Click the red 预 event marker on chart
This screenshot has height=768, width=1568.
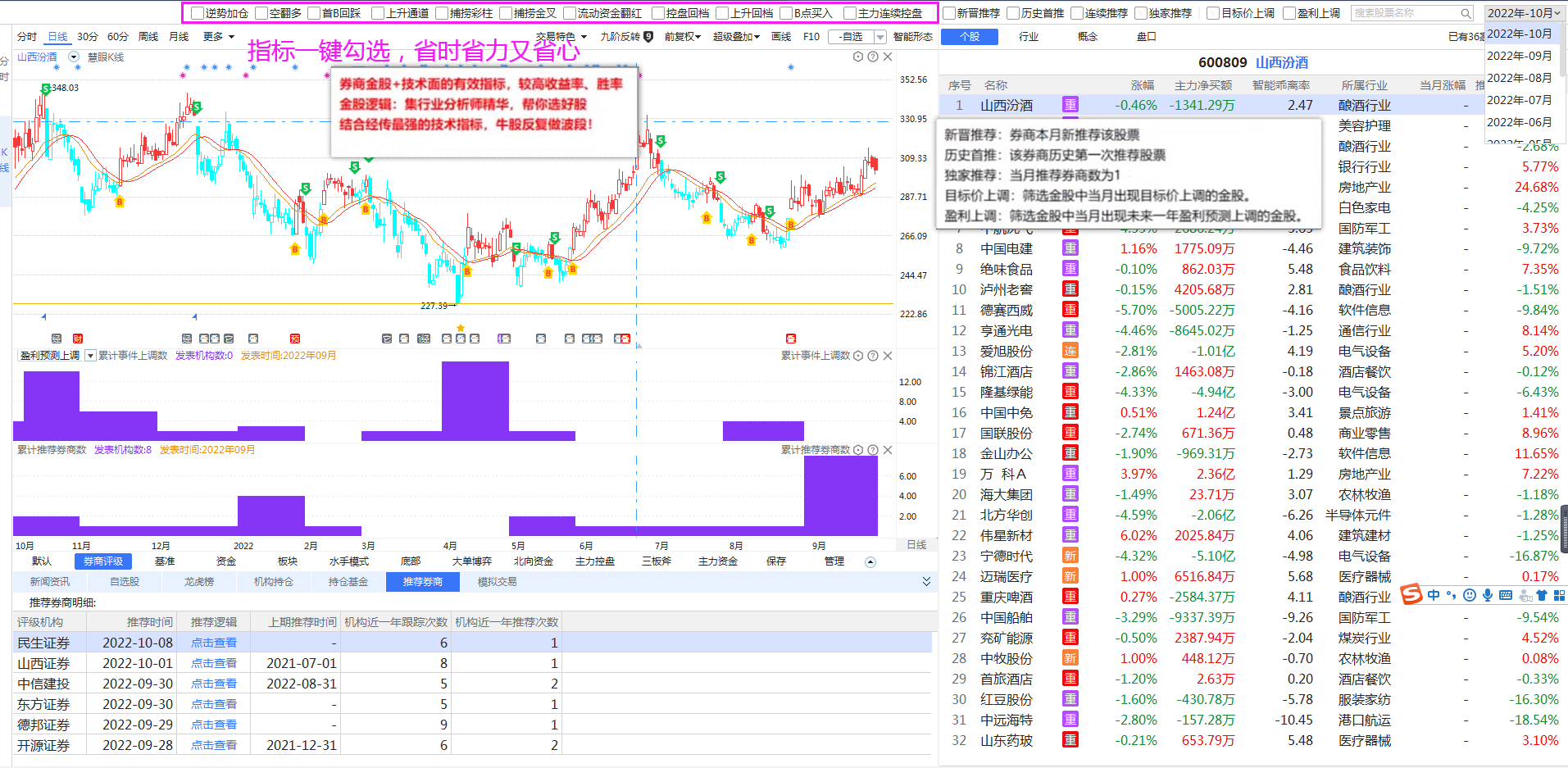[295, 339]
